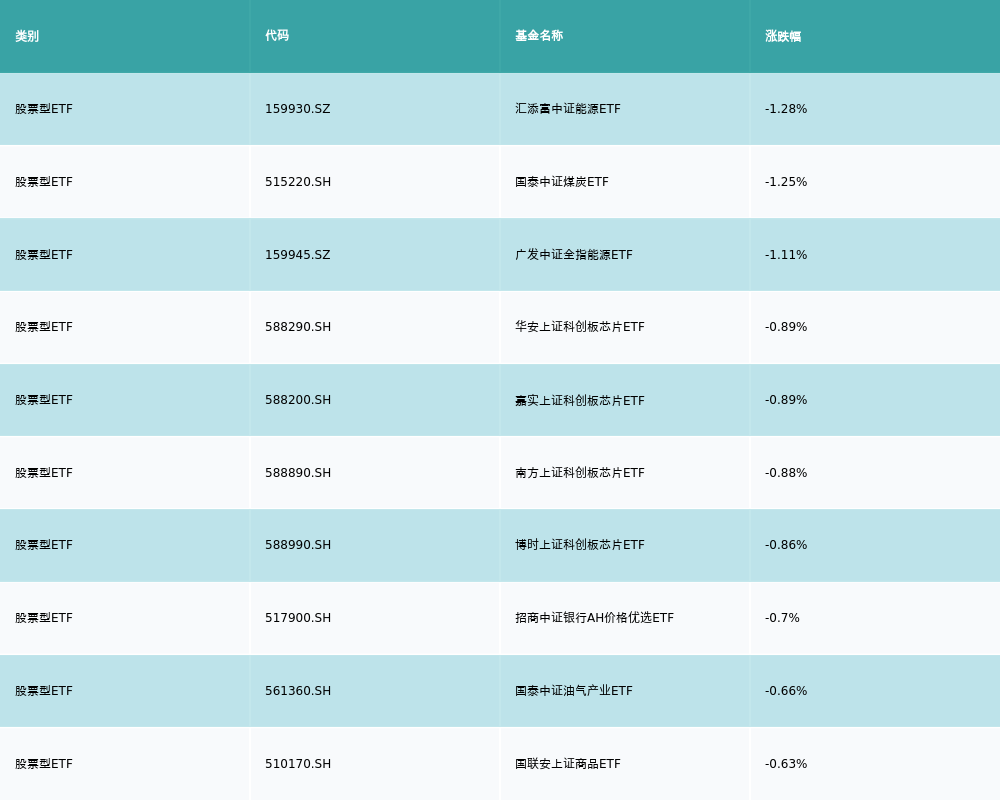Select code 510170.SH
The image size is (1000, 800).
[x=298, y=764]
